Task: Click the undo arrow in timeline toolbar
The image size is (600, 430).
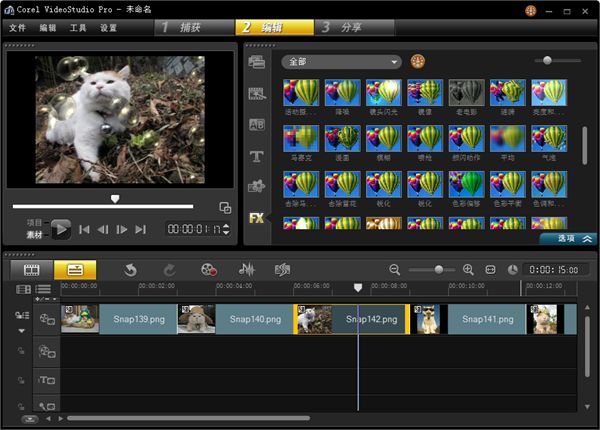Action: pos(130,270)
